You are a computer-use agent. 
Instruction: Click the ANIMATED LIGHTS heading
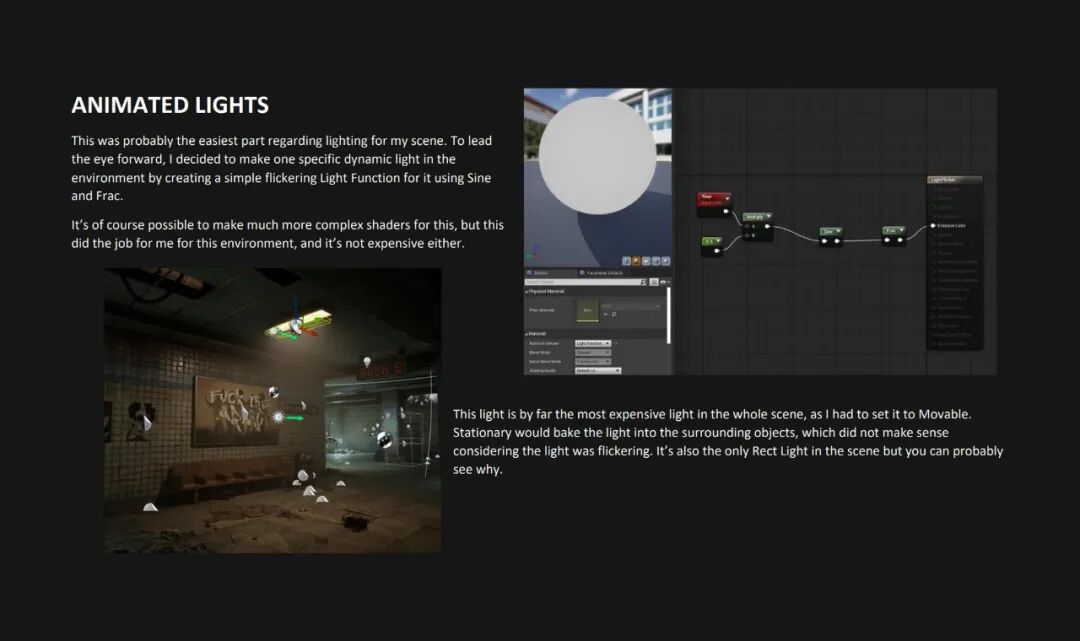170,105
